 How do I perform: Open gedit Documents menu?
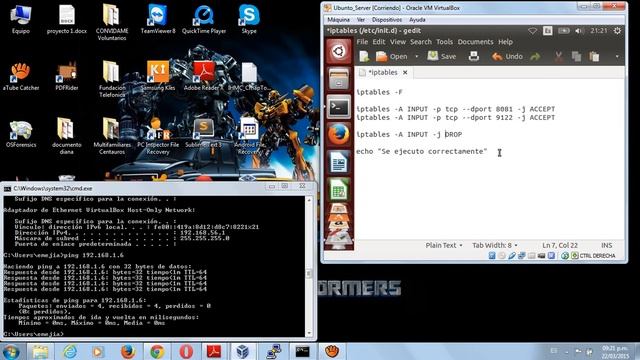pos(476,42)
